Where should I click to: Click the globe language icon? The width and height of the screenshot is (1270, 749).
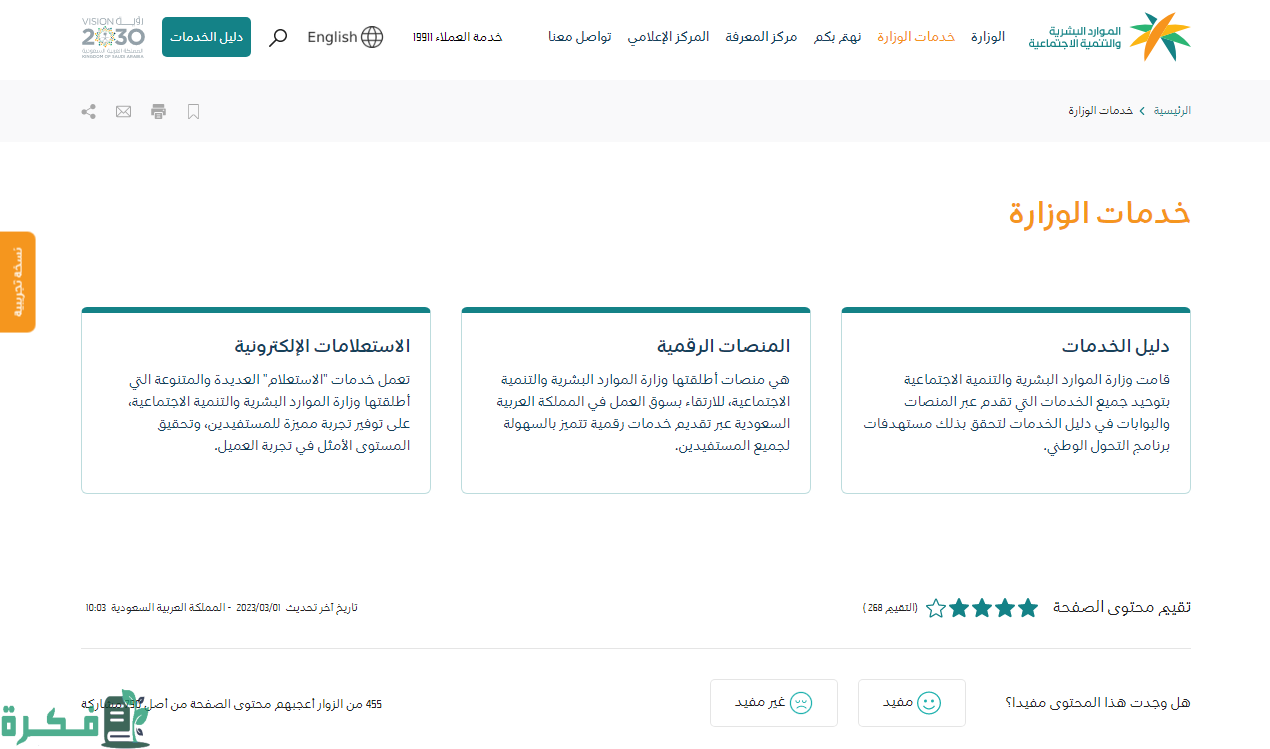click(x=372, y=37)
